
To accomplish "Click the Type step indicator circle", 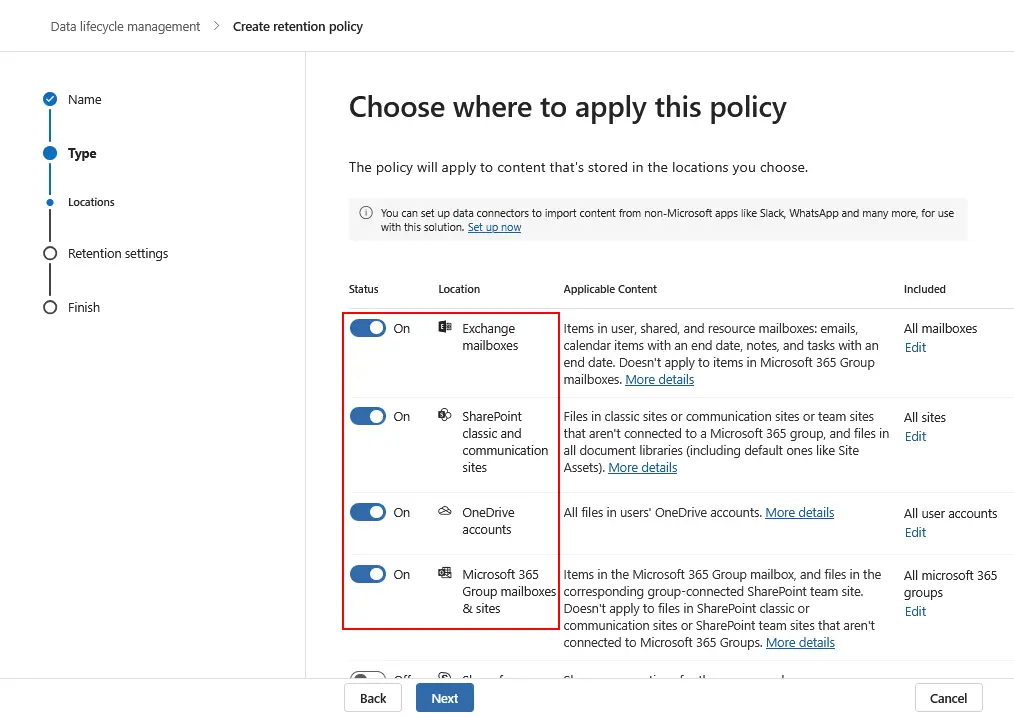I will coord(50,153).
